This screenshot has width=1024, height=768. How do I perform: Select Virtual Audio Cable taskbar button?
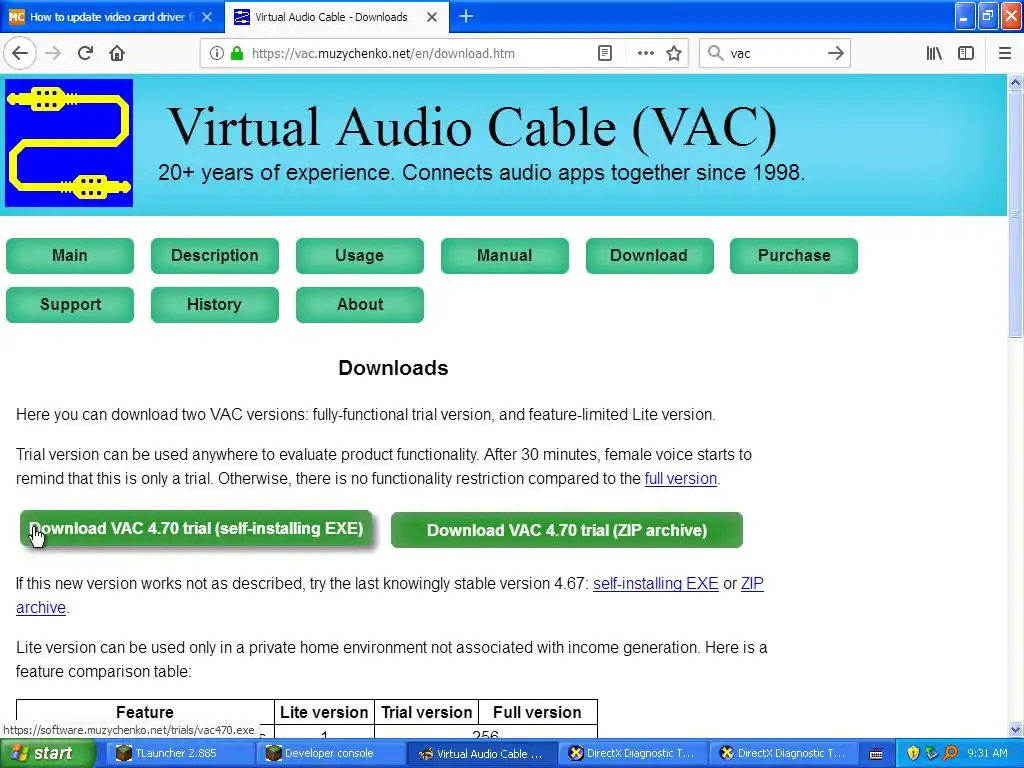(x=482, y=753)
